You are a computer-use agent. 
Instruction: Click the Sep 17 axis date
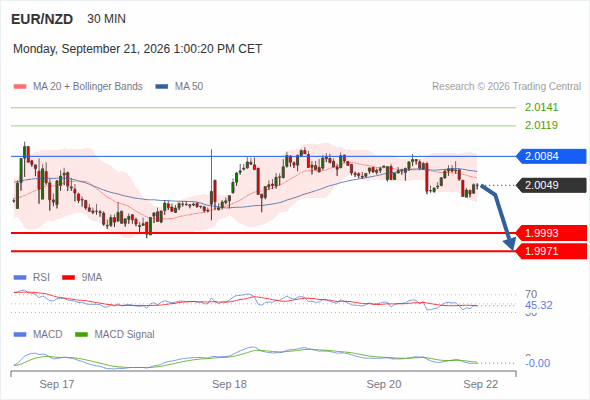click(x=57, y=384)
